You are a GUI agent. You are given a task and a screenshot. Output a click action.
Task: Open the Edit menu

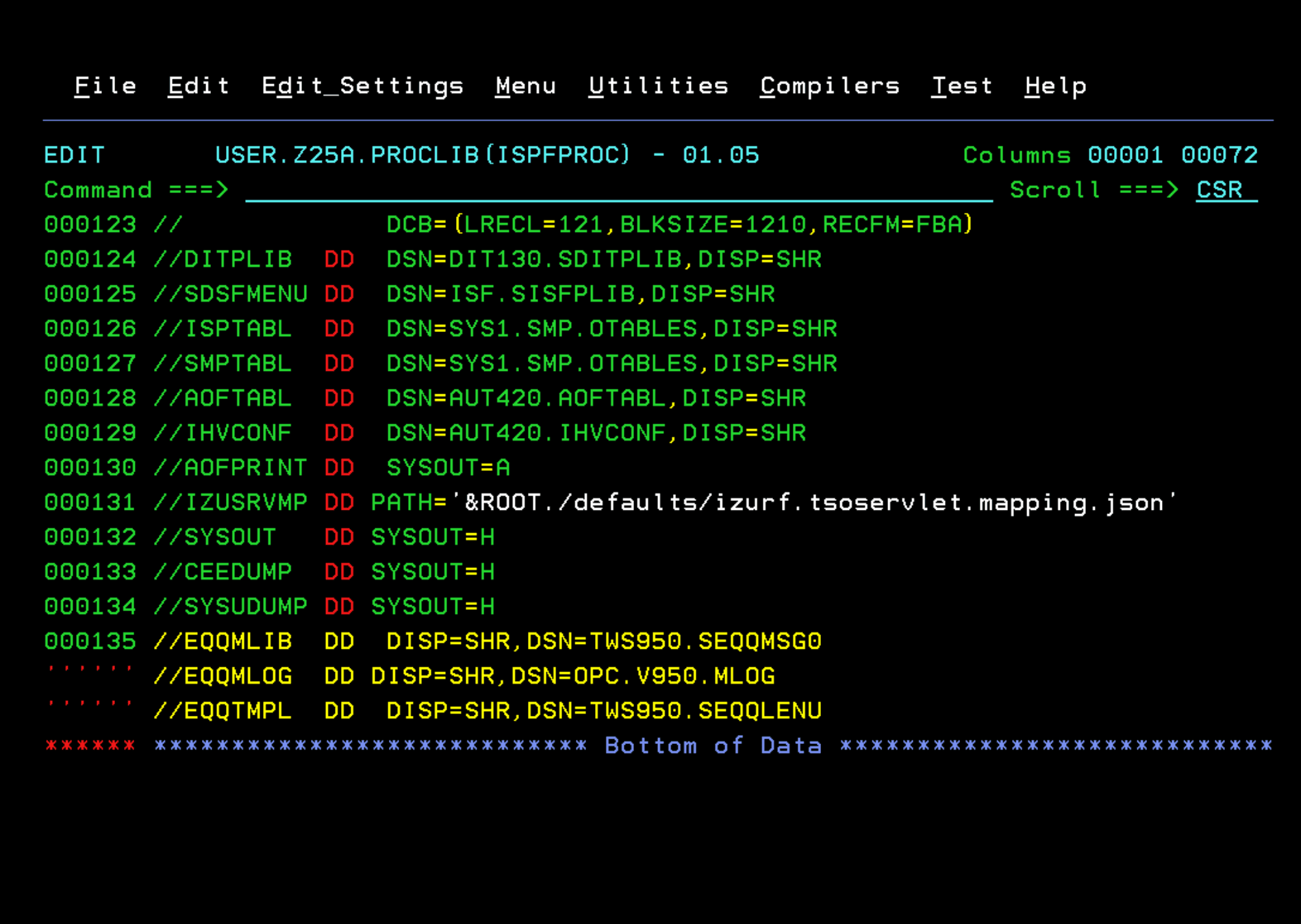198,85
